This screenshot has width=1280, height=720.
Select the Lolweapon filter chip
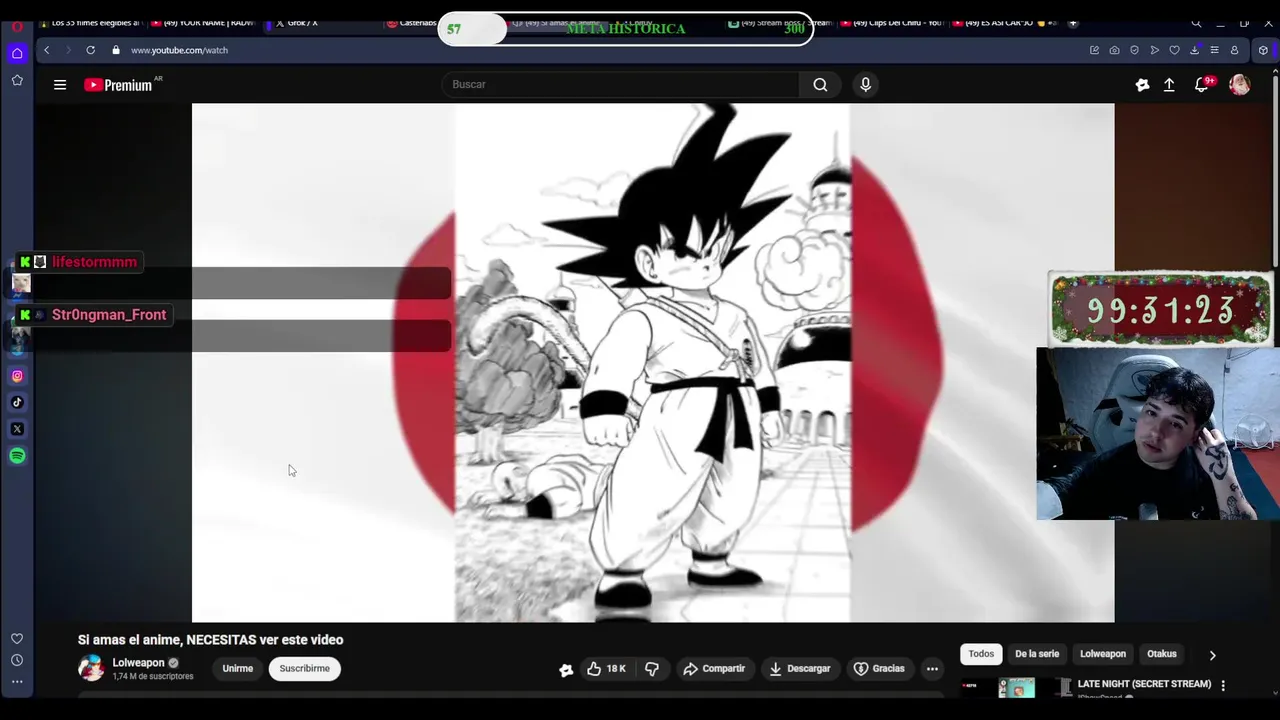click(x=1103, y=654)
